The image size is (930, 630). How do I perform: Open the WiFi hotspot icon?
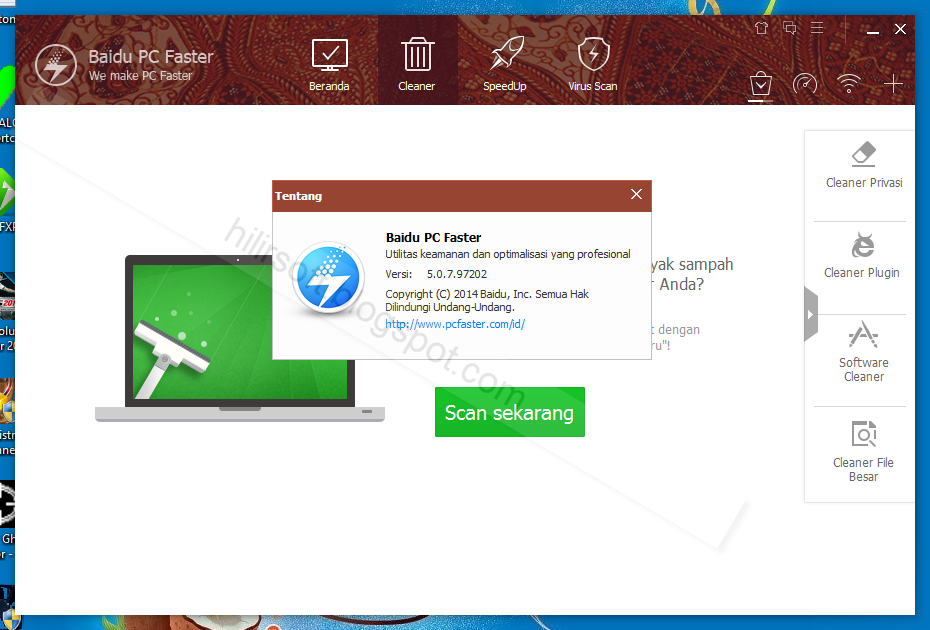[x=849, y=84]
